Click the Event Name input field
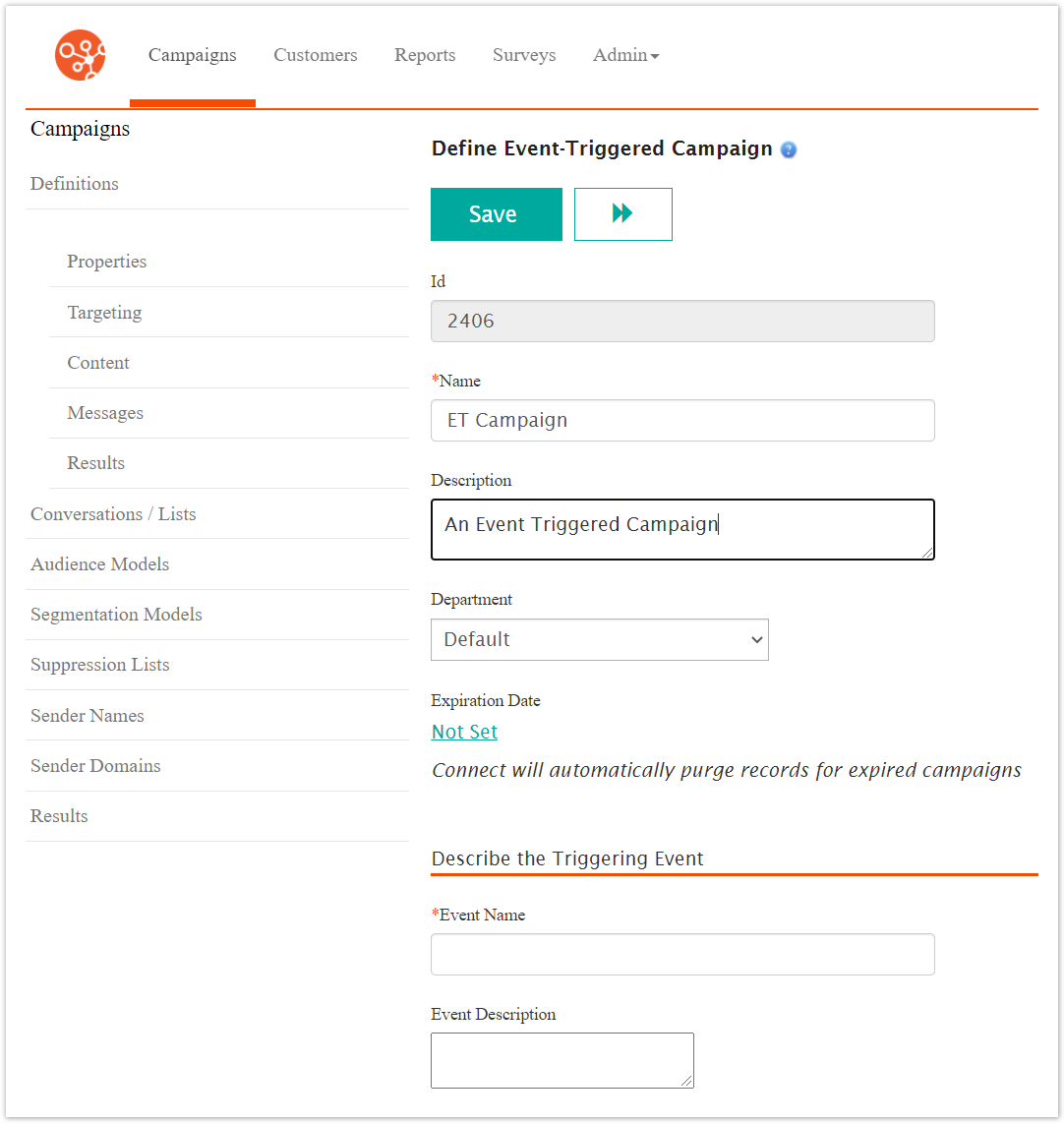The width and height of the screenshot is (1064, 1123). coord(682,954)
